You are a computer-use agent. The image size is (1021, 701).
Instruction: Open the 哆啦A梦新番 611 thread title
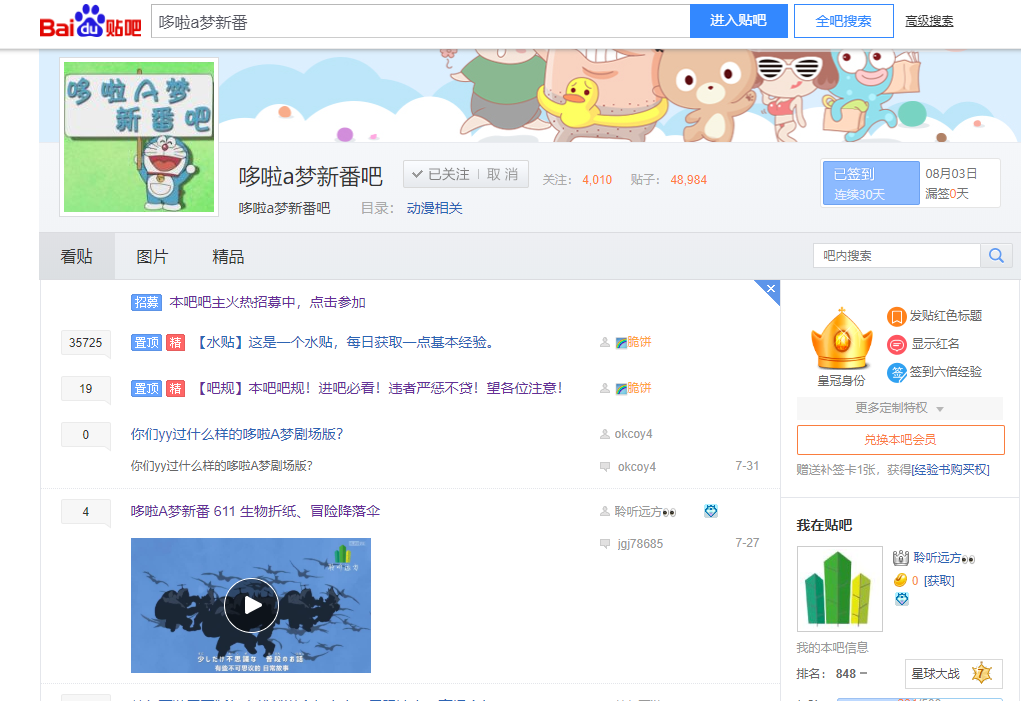[255, 512]
